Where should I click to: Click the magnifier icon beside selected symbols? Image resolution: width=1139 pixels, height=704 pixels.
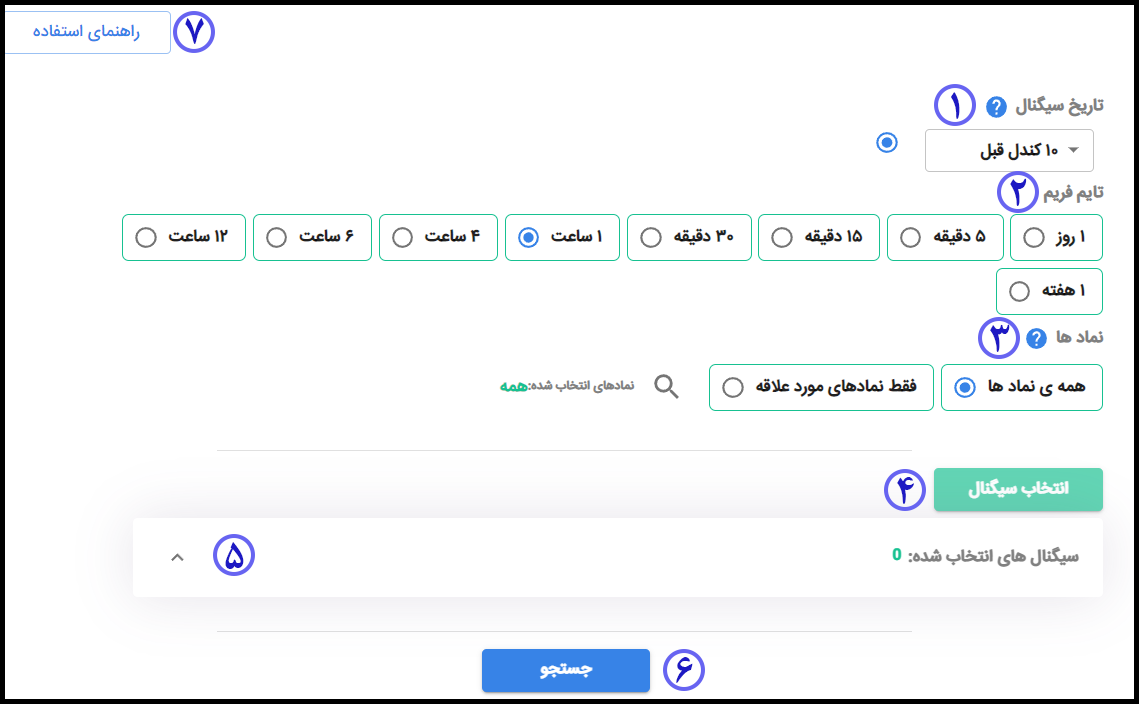[666, 387]
